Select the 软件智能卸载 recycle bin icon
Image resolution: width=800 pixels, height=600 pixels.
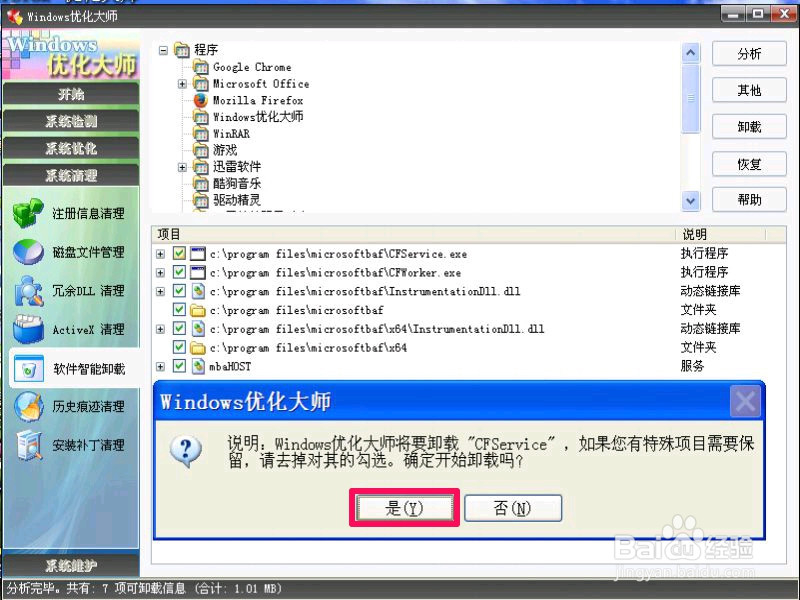point(28,368)
